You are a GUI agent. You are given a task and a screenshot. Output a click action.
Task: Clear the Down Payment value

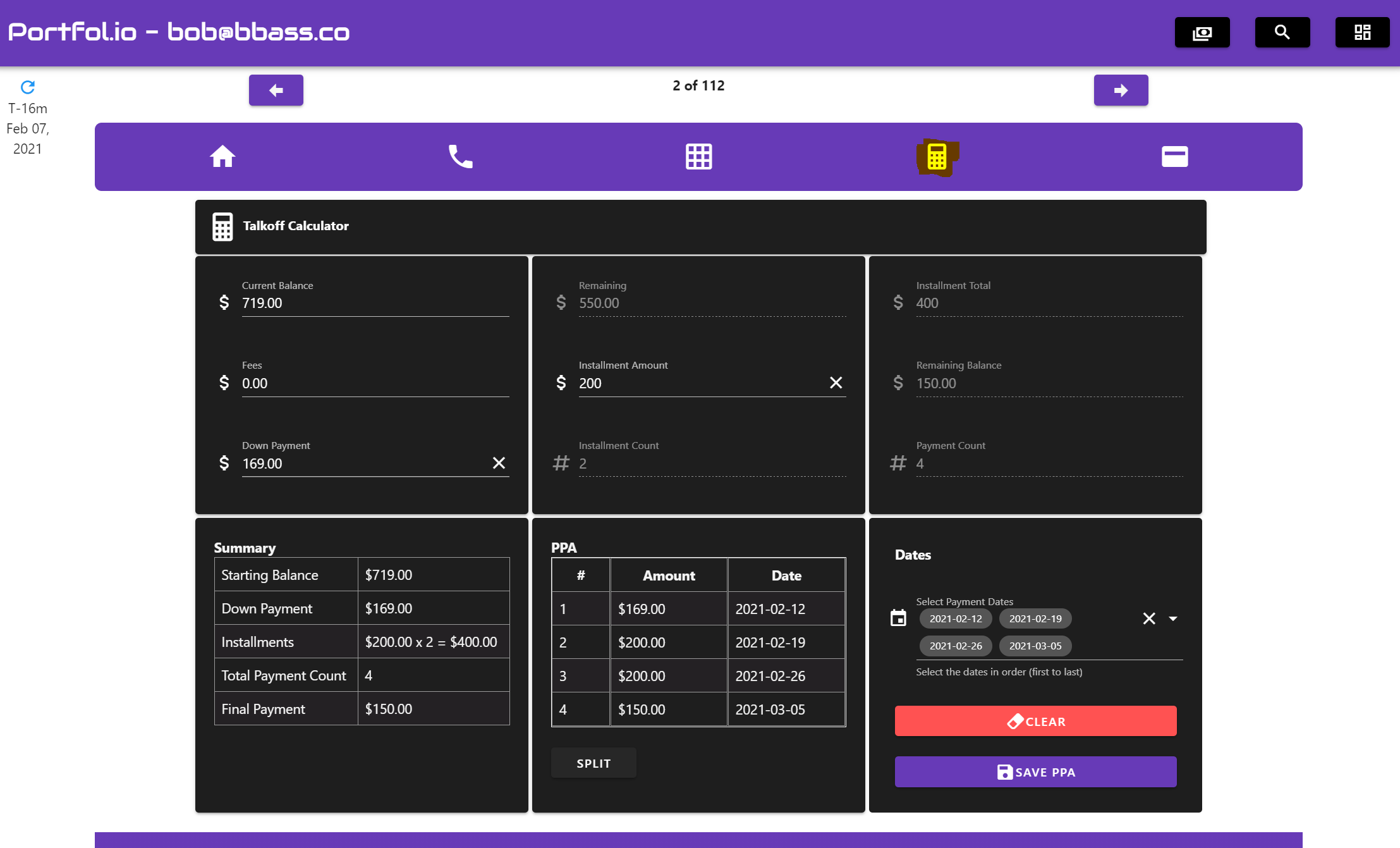(x=499, y=463)
